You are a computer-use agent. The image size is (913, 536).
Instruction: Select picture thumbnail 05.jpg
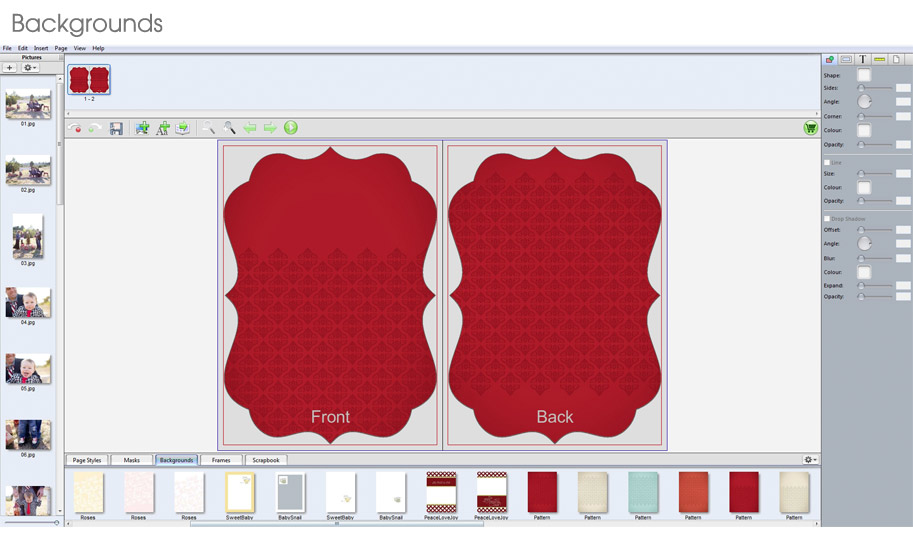(28, 369)
